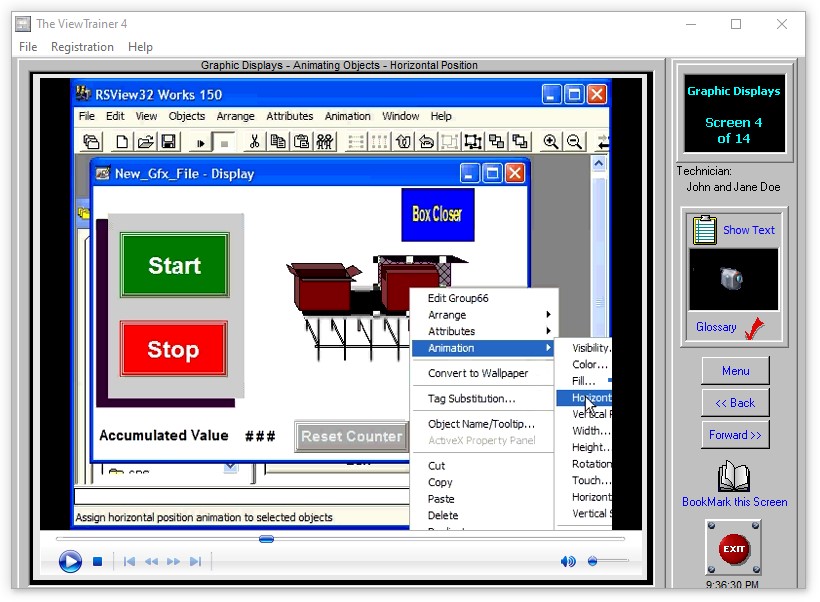Skip to next track in player

click(x=195, y=562)
